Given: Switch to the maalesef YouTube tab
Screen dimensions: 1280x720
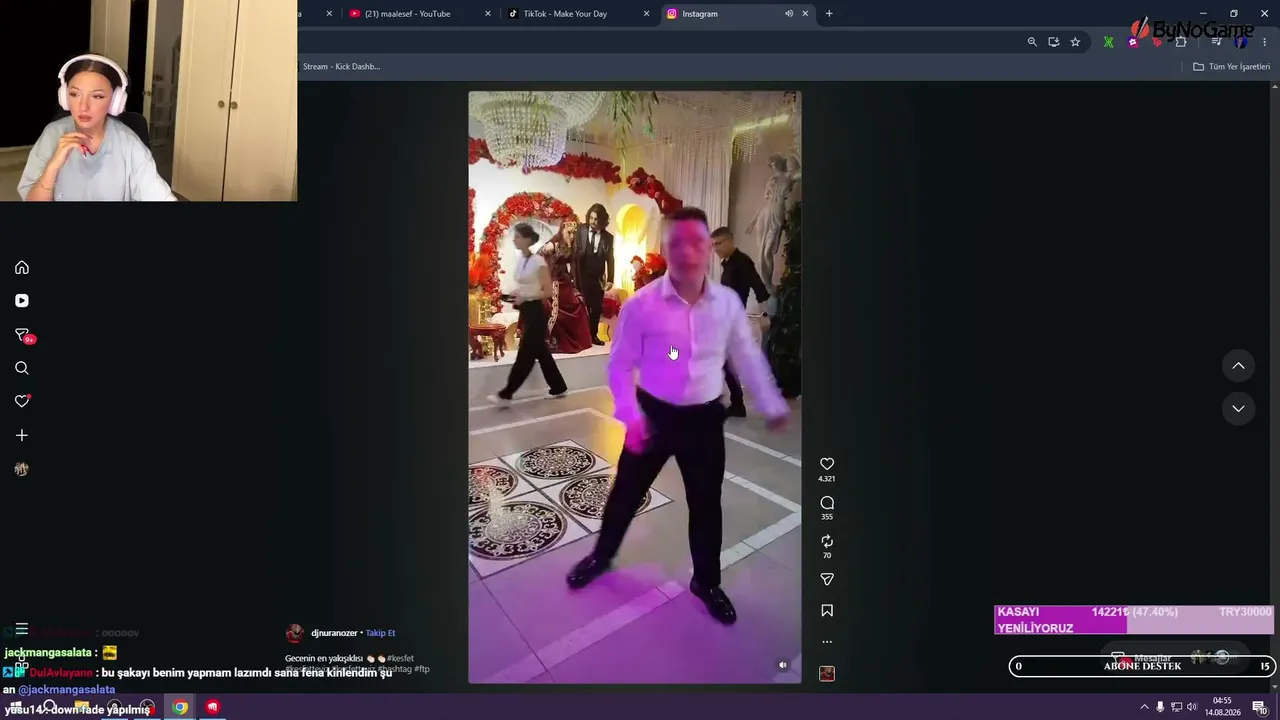Looking at the screenshot, I should click(408, 14).
